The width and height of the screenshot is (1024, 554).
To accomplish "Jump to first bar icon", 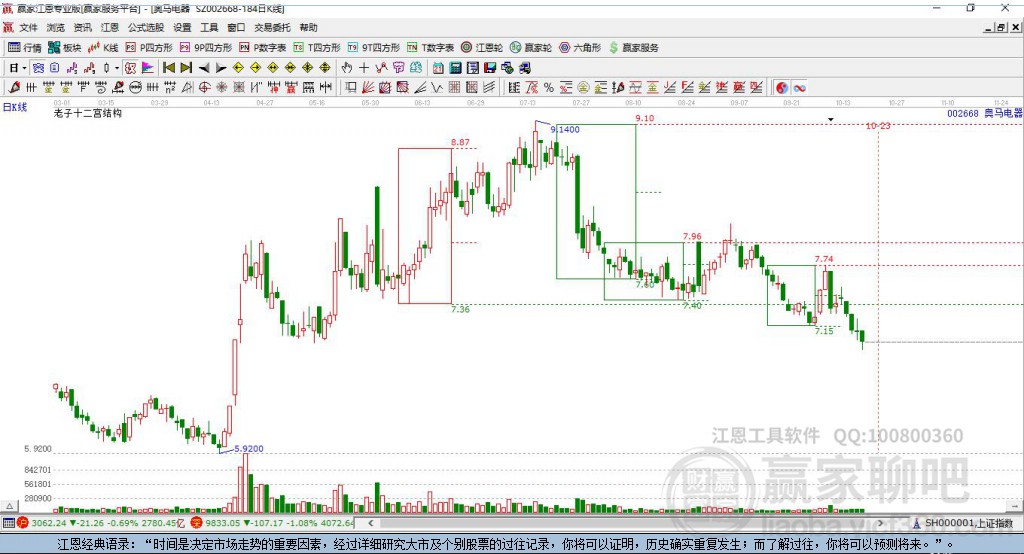I will coord(168,68).
